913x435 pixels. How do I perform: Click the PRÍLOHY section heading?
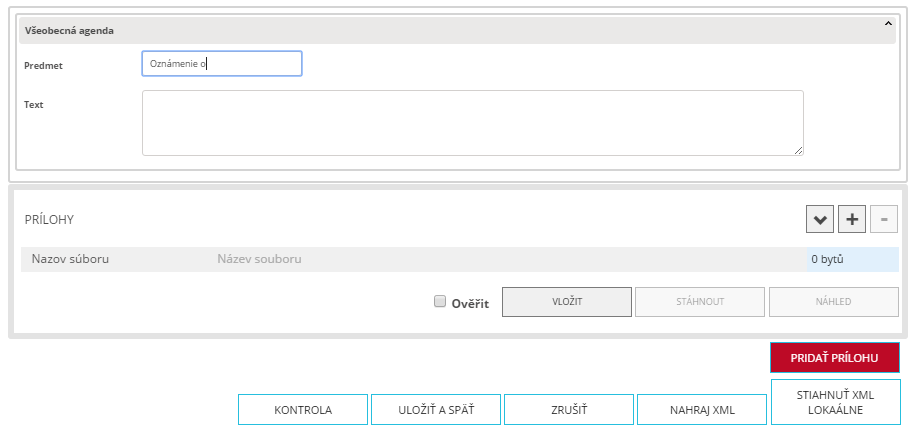pyautogui.click(x=50, y=219)
